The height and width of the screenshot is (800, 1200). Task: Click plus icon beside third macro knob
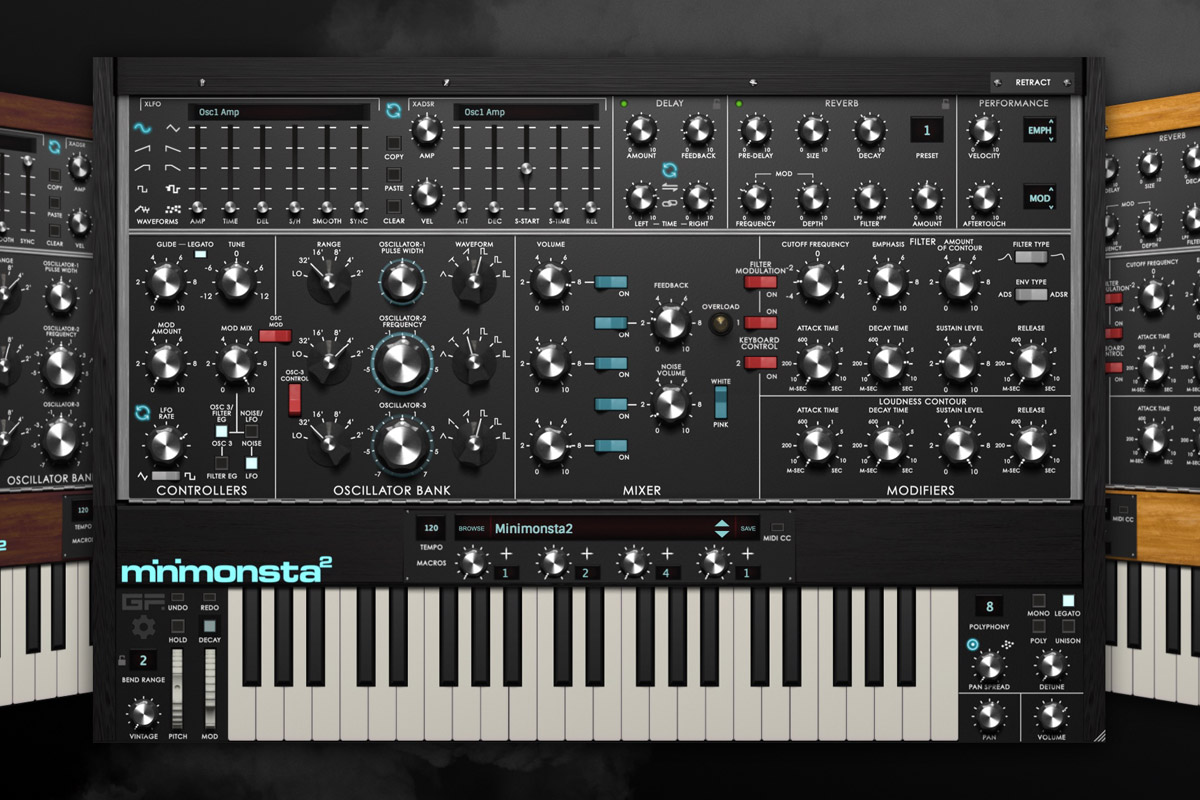[666, 554]
